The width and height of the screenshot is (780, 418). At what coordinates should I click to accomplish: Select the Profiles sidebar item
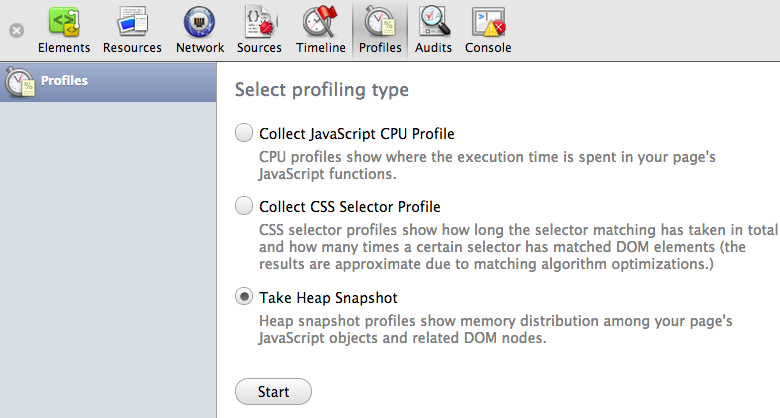108,82
